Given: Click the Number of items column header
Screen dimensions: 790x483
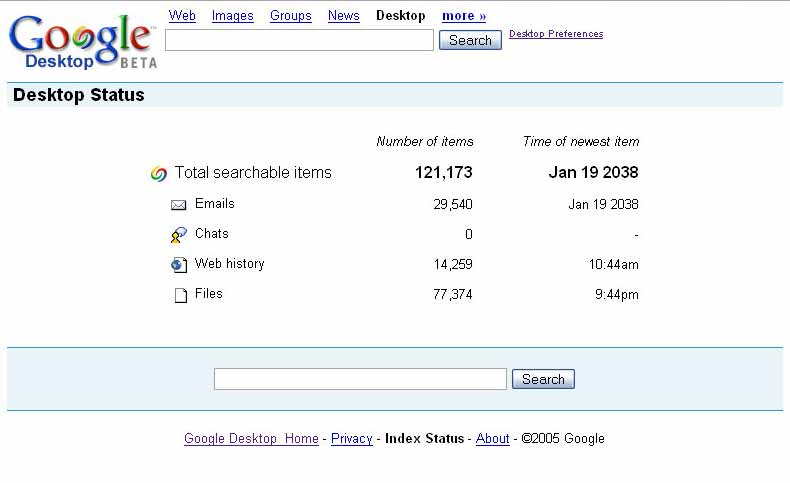Looking at the screenshot, I should tap(425, 142).
